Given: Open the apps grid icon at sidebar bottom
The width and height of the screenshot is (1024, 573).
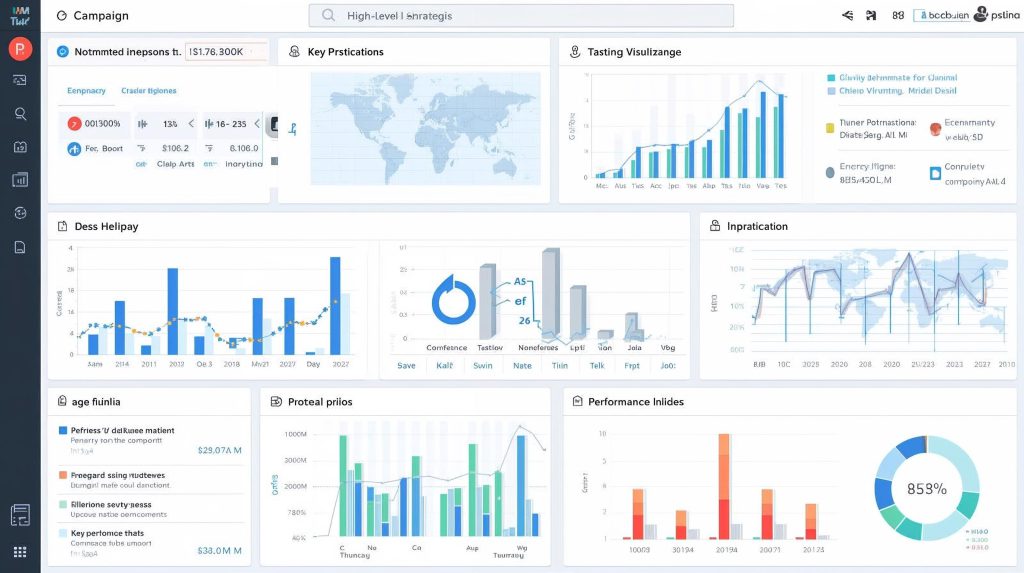Looking at the screenshot, I should point(20,552).
